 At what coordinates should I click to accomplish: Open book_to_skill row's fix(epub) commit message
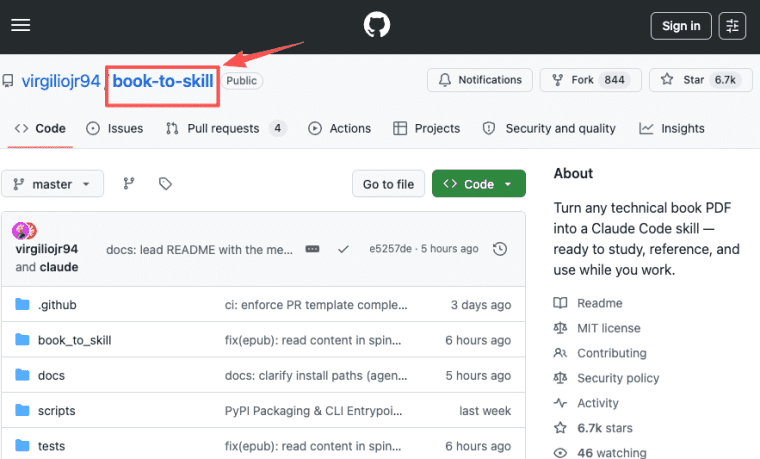pyautogui.click(x=313, y=340)
